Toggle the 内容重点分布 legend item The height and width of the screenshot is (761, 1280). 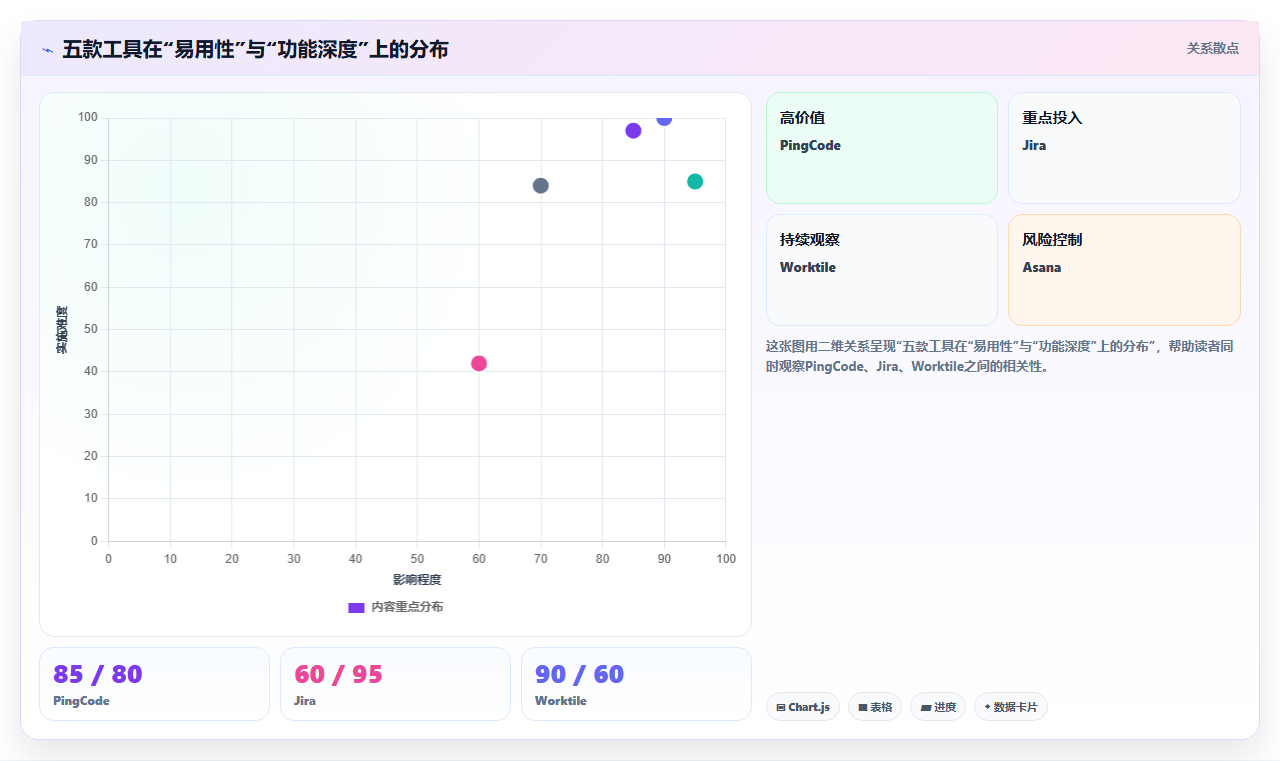pyautogui.click(x=396, y=607)
